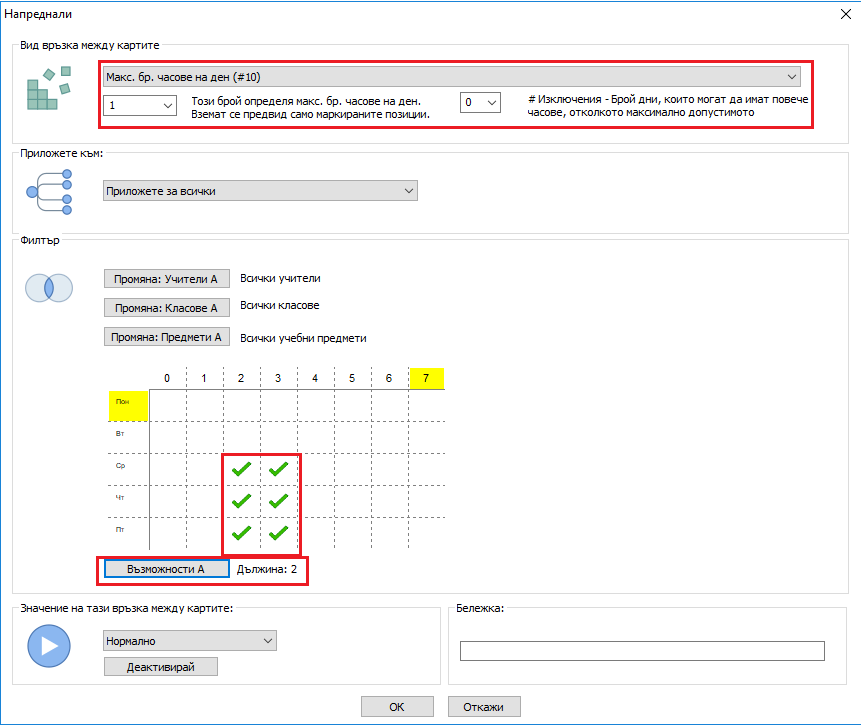Open the 'Нормално' importance dropdown
The image size is (861, 726).
tap(189, 640)
